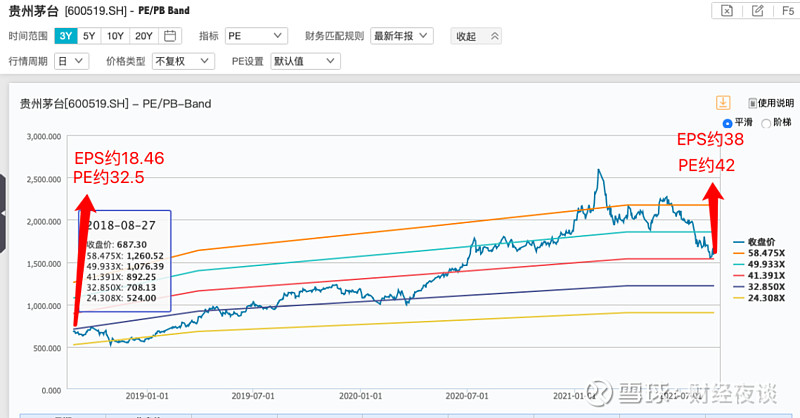The height and width of the screenshot is (418, 800).
Task: Click the 2019-07-01 axis label
Action: 253,396
